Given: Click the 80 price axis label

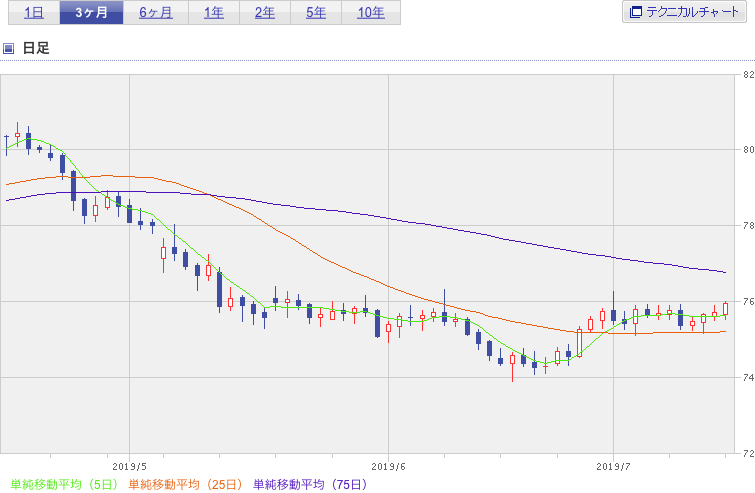Looking at the screenshot, I should [749, 150].
